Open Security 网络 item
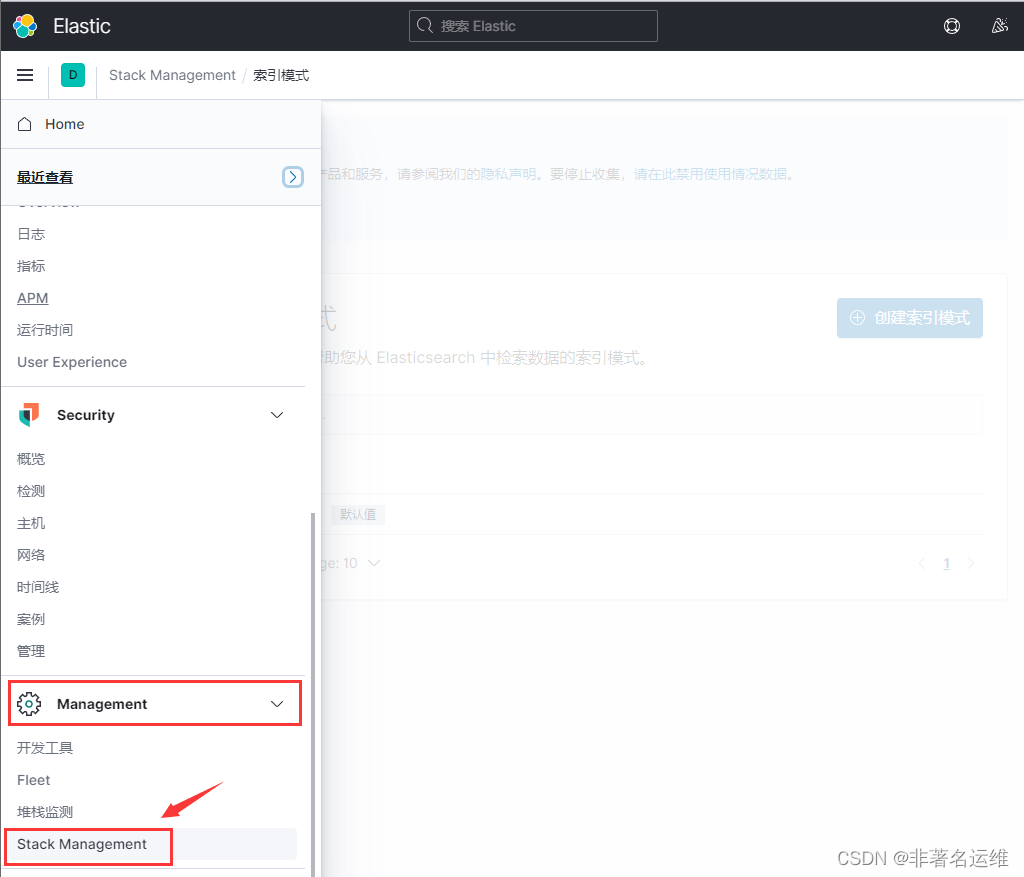This screenshot has height=877, width=1024. coord(31,555)
